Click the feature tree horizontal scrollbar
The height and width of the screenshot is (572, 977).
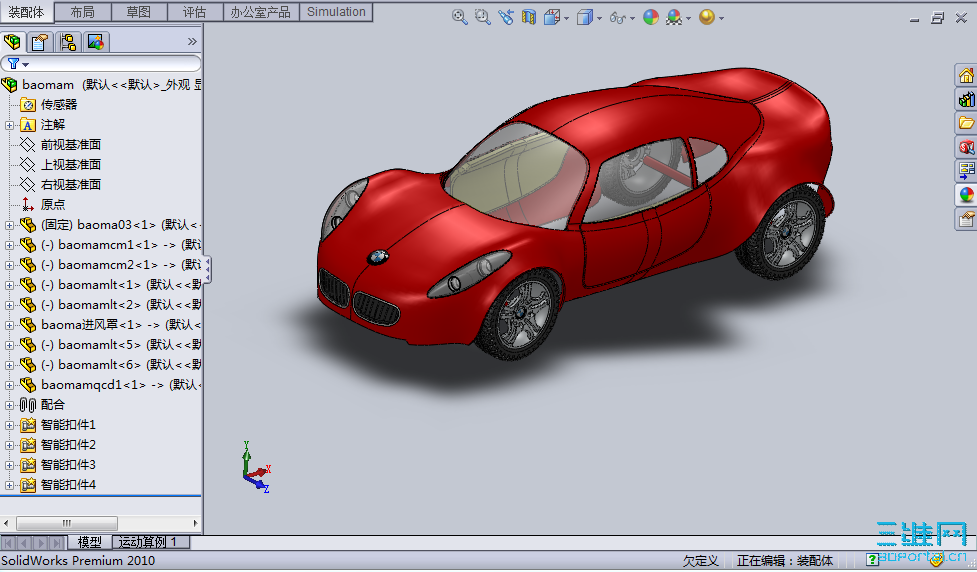[67, 523]
